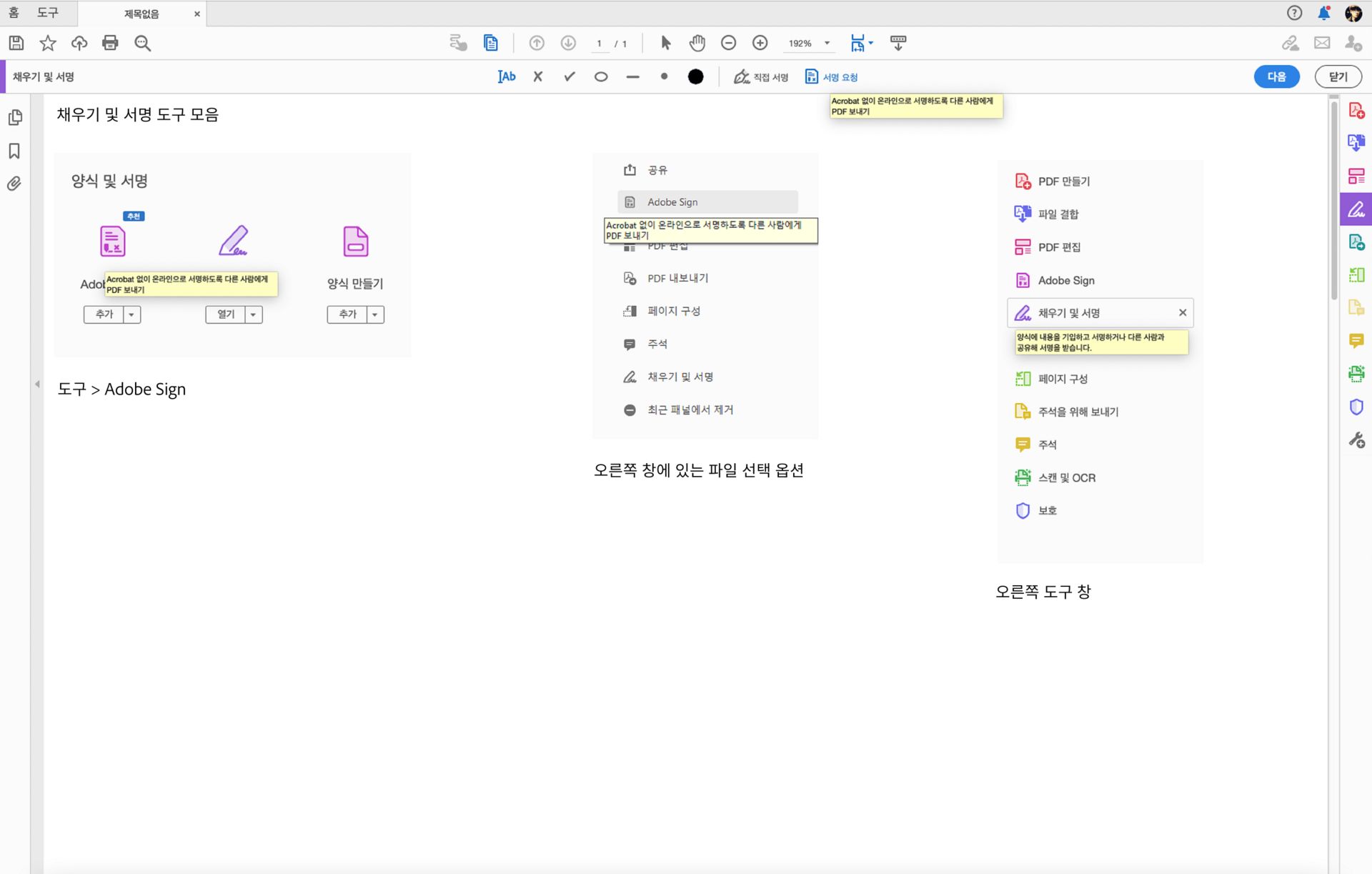
Task: Open the dropdown beside the 열기 button
Action: tap(253, 314)
